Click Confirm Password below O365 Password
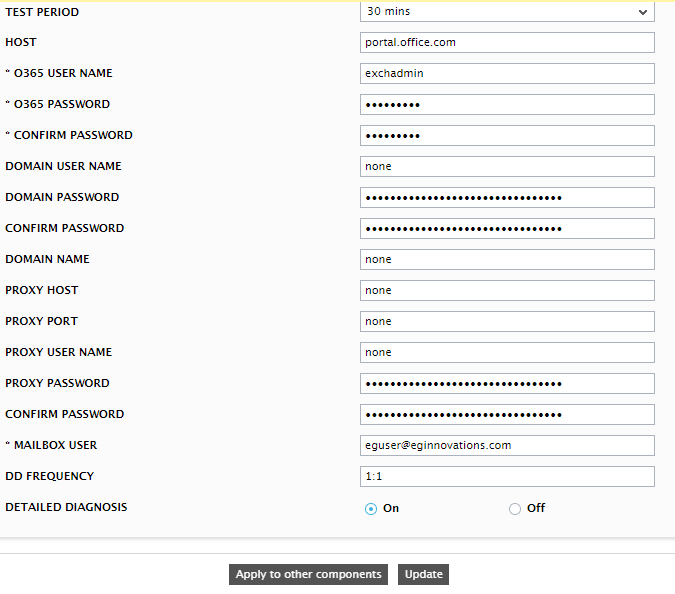 click(x=507, y=136)
